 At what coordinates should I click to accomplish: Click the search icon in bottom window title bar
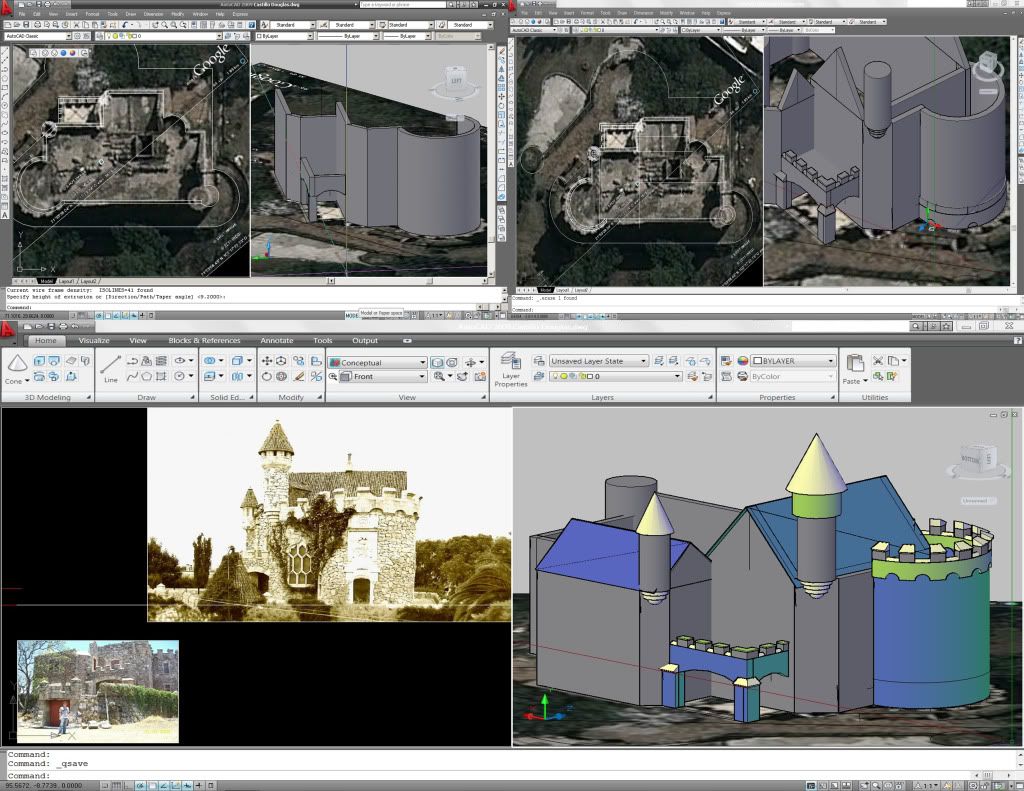pos(918,326)
